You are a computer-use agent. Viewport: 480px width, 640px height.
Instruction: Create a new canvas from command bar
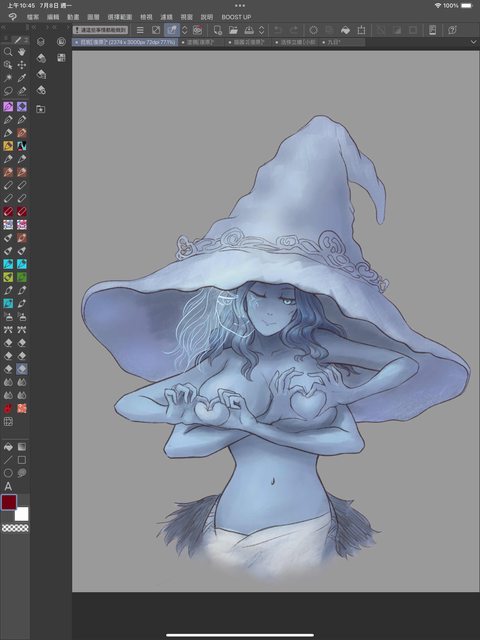pos(218,30)
